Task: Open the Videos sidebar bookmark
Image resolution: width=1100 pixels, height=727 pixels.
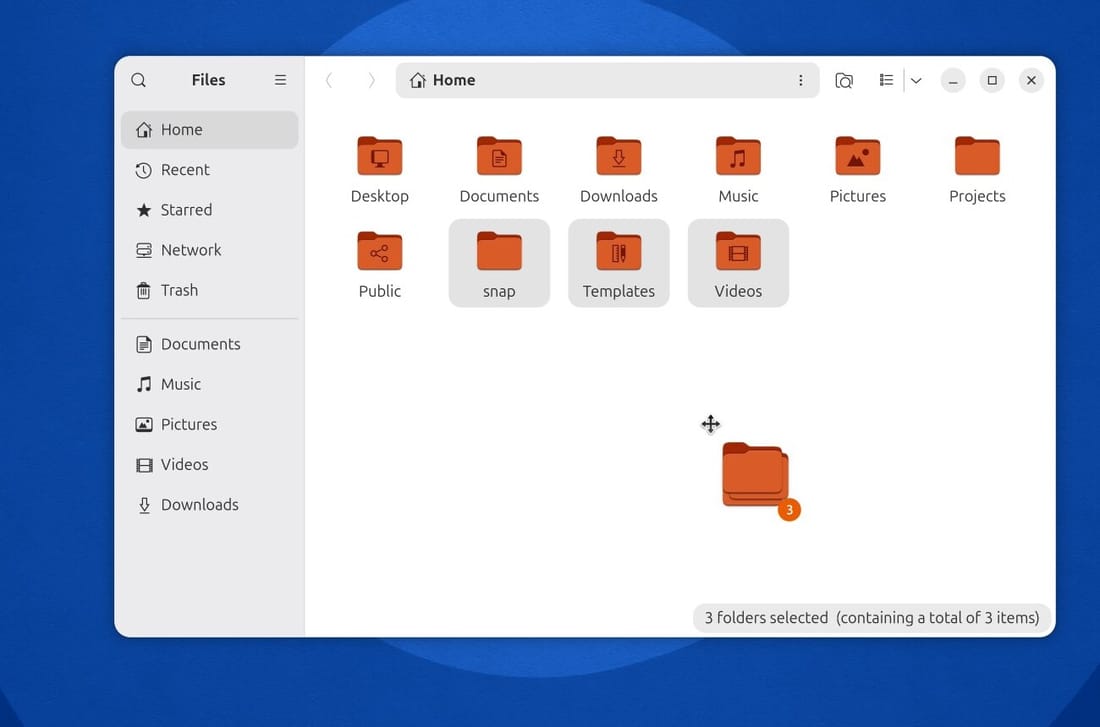Action: (x=209, y=464)
